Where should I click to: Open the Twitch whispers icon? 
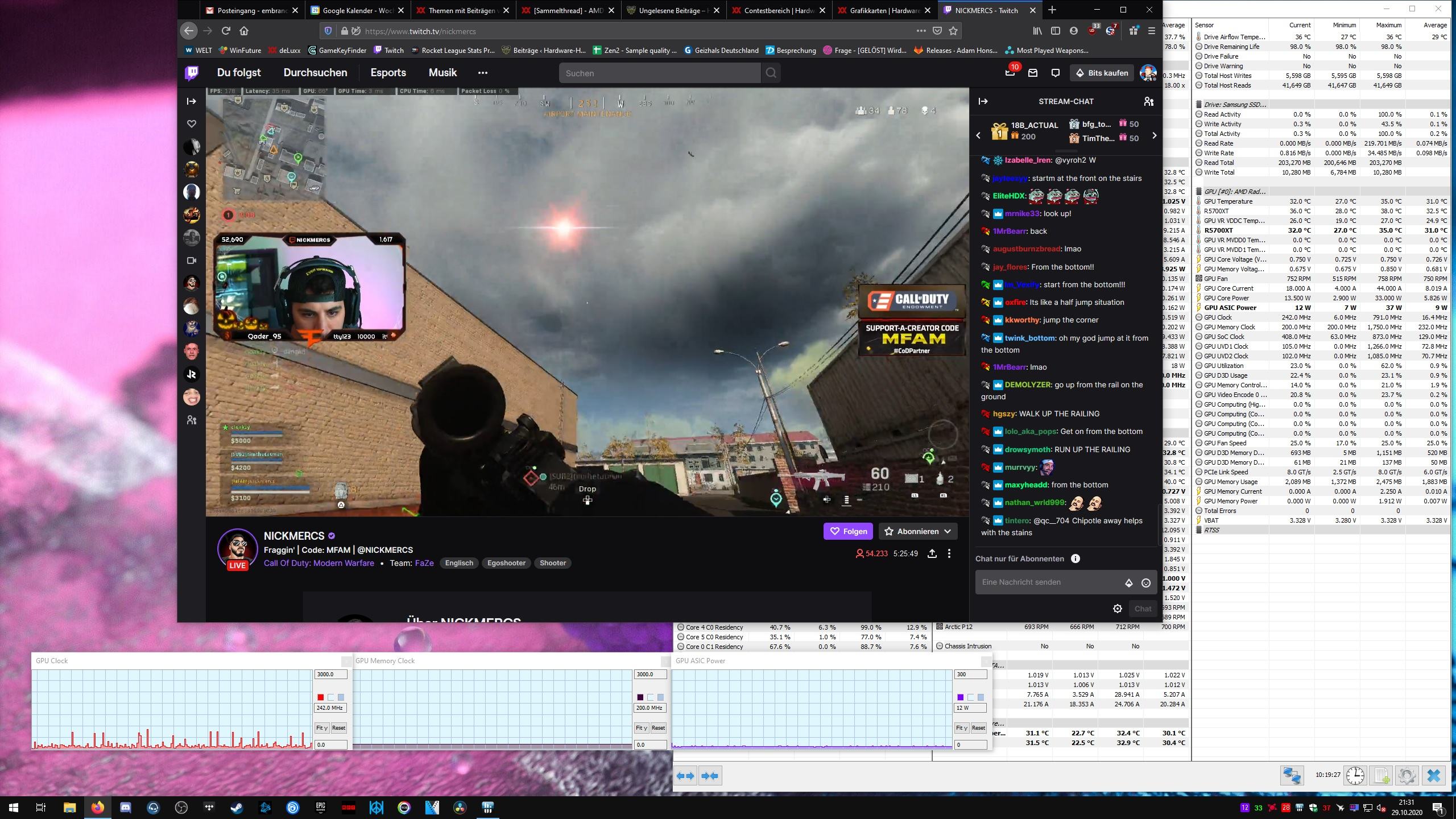(x=1056, y=73)
